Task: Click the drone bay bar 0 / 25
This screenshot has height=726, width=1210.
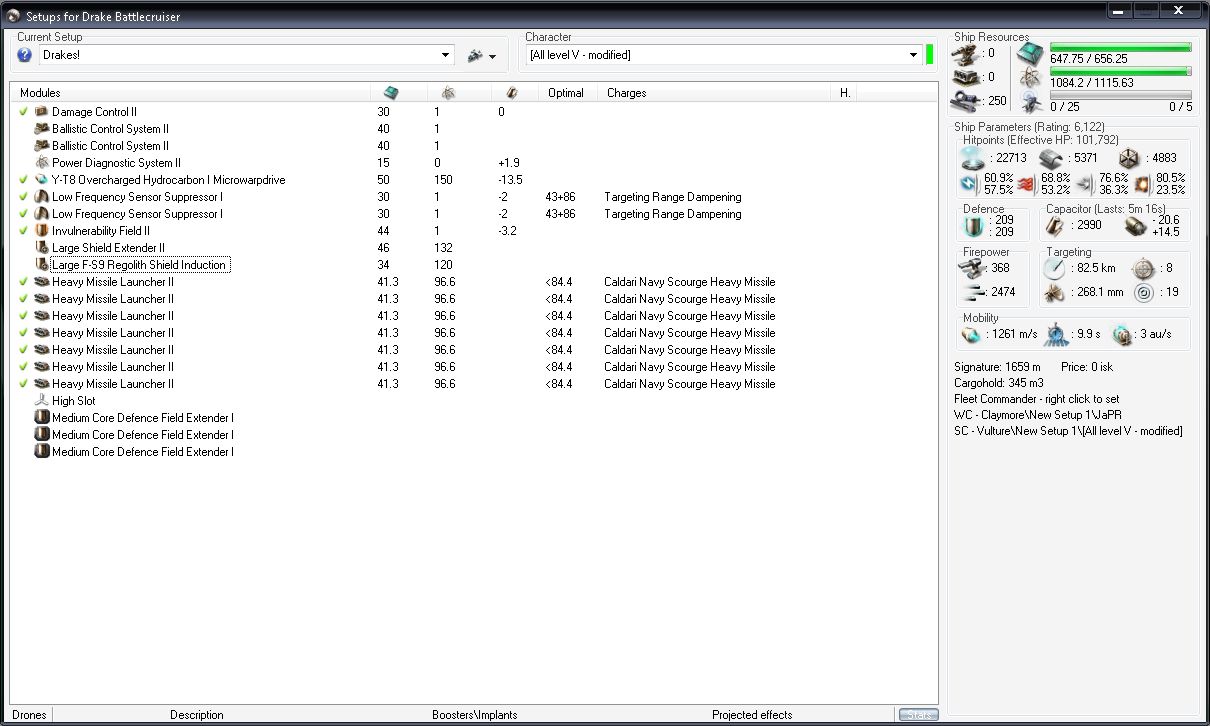Action: (1120, 95)
